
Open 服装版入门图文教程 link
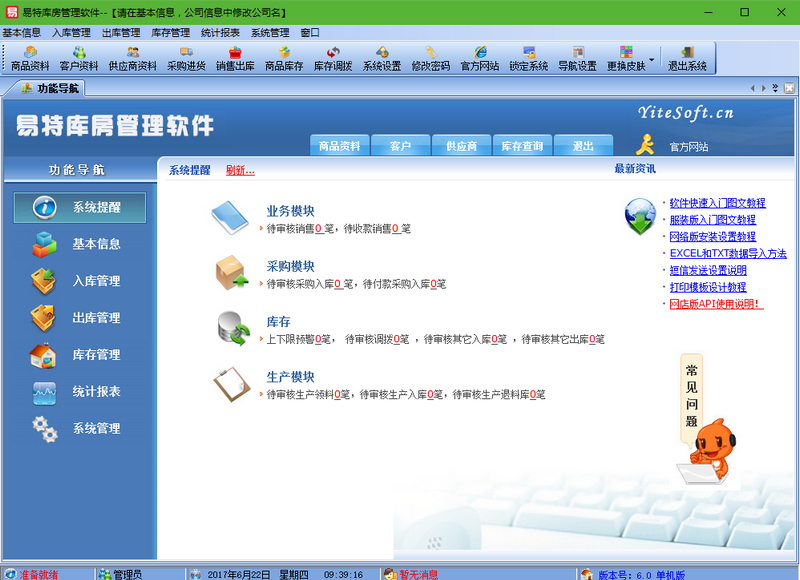coord(713,220)
